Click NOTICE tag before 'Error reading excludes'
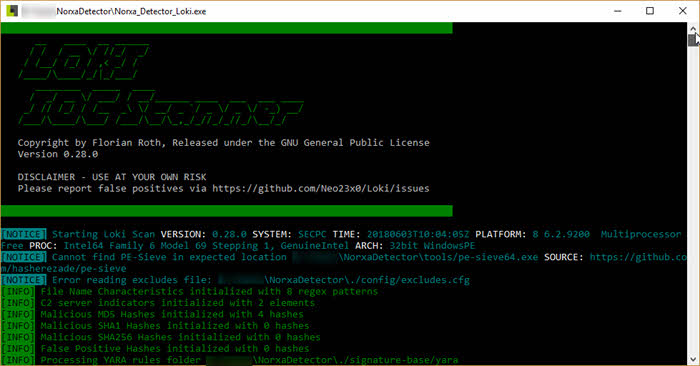The width and height of the screenshot is (700, 366). [24, 280]
